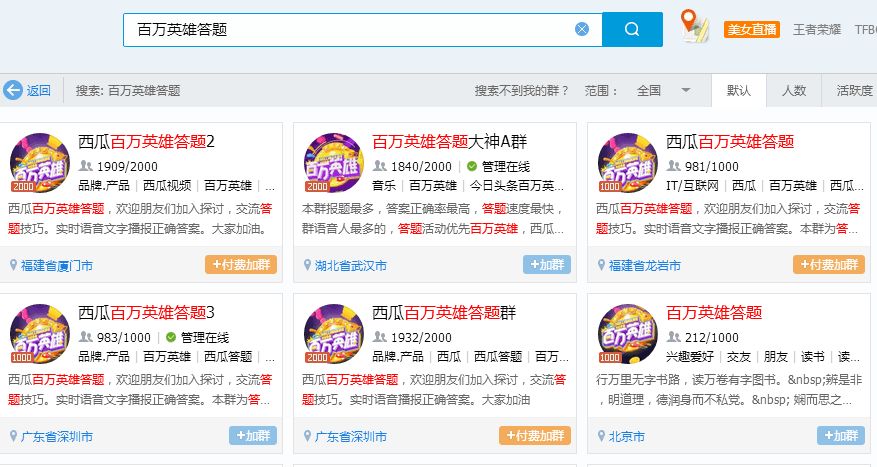877x467 pixels.
Task: Open avatar of 百万英雄答题大神A群
Action: point(334,163)
